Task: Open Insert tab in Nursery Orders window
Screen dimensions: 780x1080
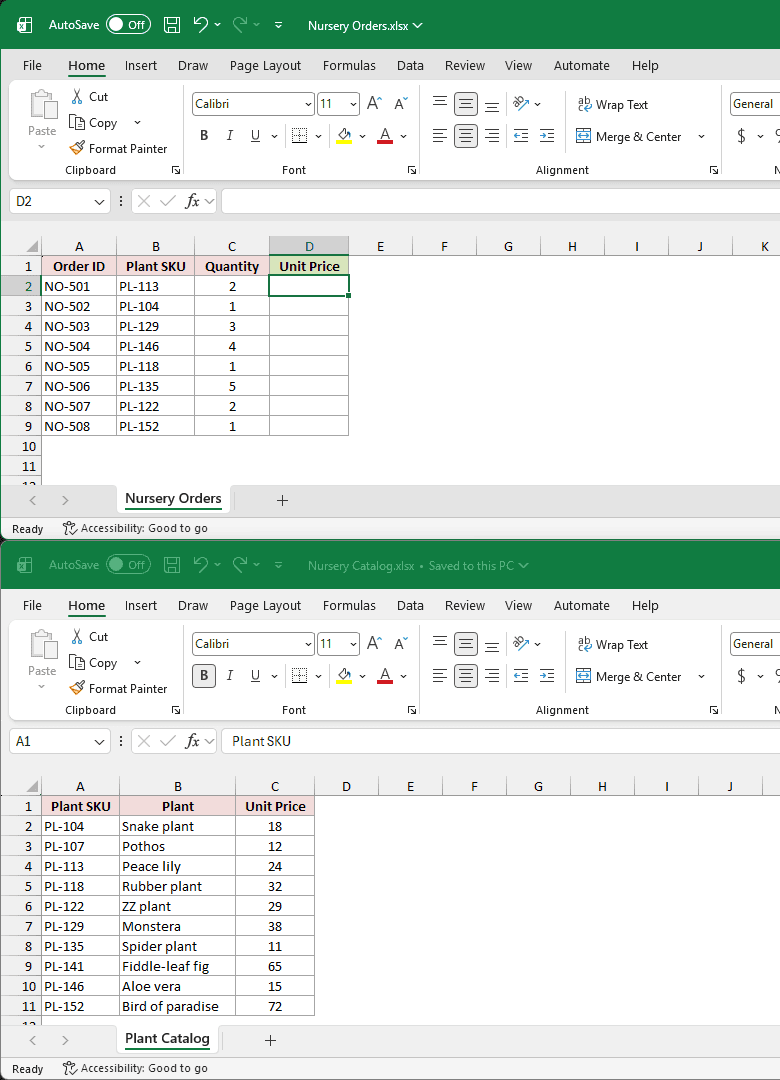Action: (141, 65)
